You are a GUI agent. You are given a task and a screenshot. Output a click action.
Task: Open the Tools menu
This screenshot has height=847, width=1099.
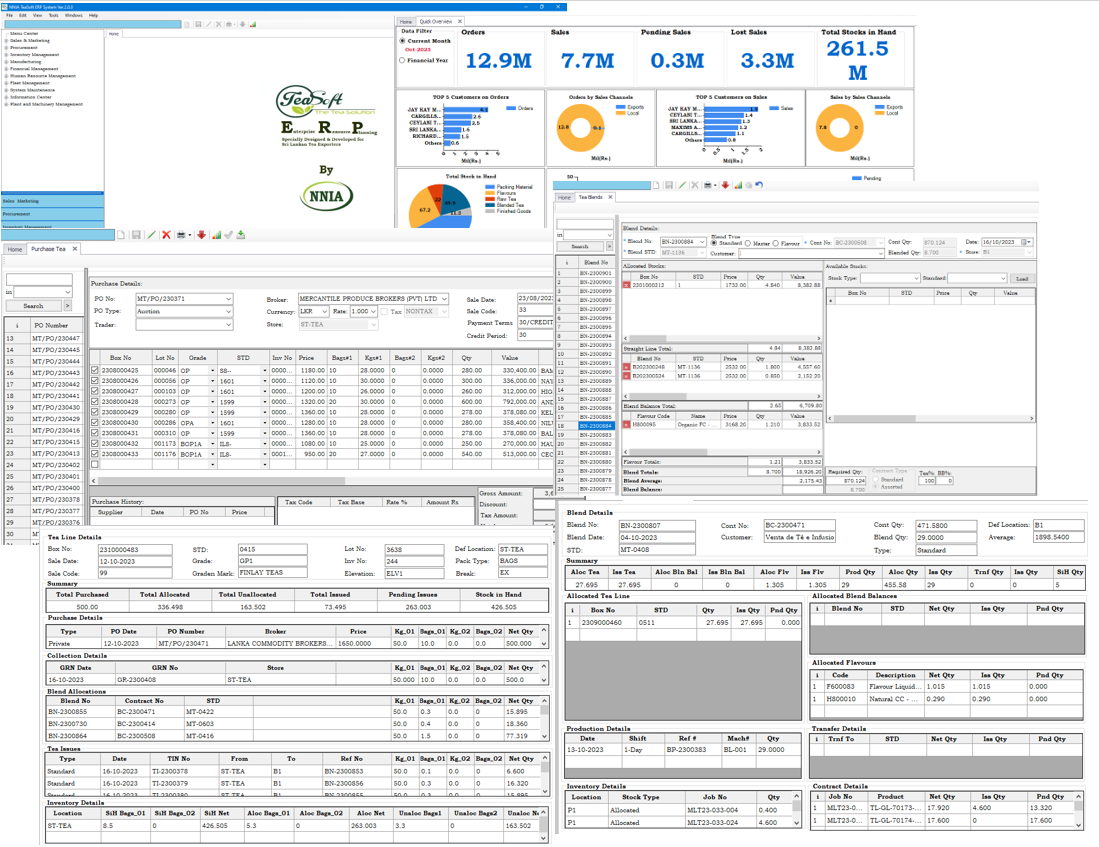click(53, 16)
